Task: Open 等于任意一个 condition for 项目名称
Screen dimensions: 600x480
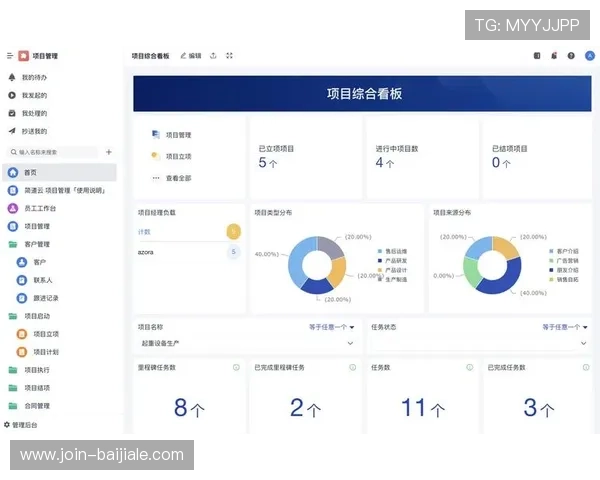Action: (x=331, y=327)
